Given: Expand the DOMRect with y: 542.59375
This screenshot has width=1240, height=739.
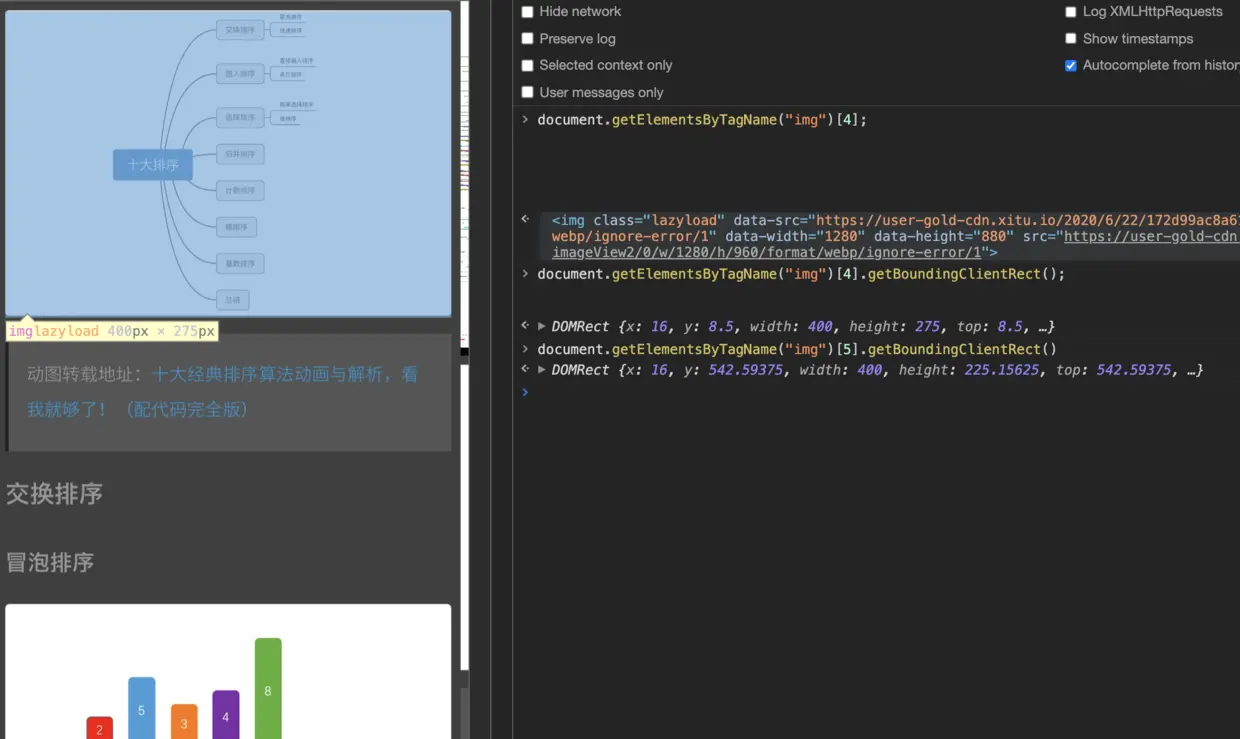Looking at the screenshot, I should click(542, 370).
